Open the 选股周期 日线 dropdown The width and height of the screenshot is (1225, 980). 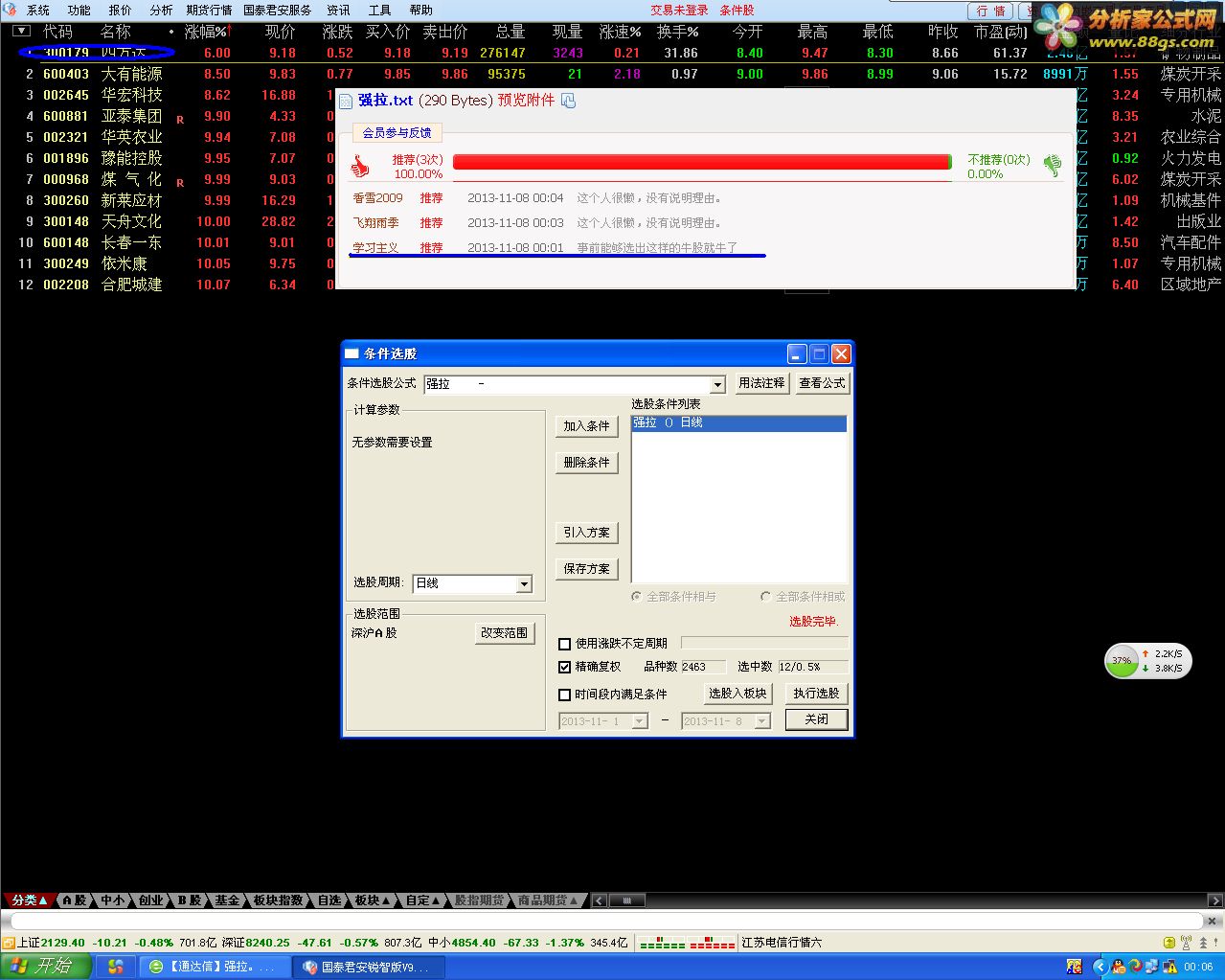coord(524,583)
